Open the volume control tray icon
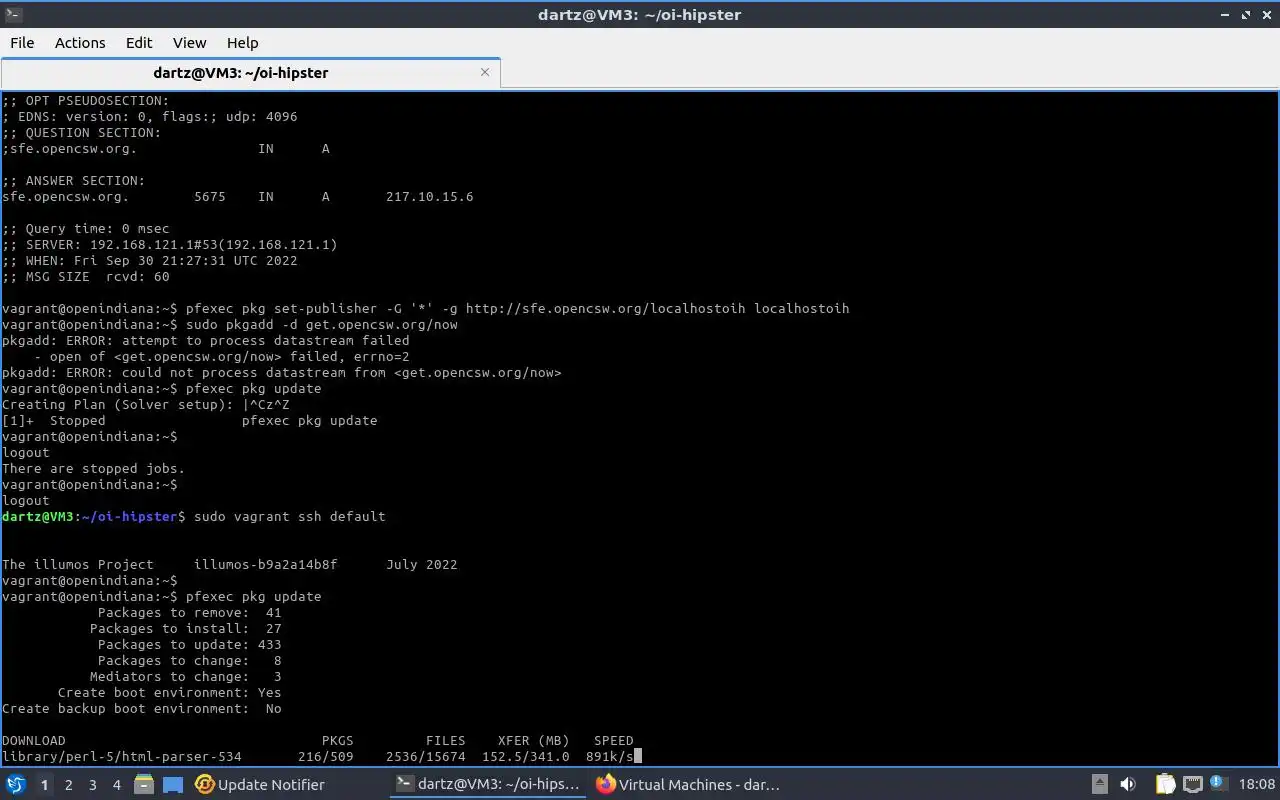 [1128, 785]
